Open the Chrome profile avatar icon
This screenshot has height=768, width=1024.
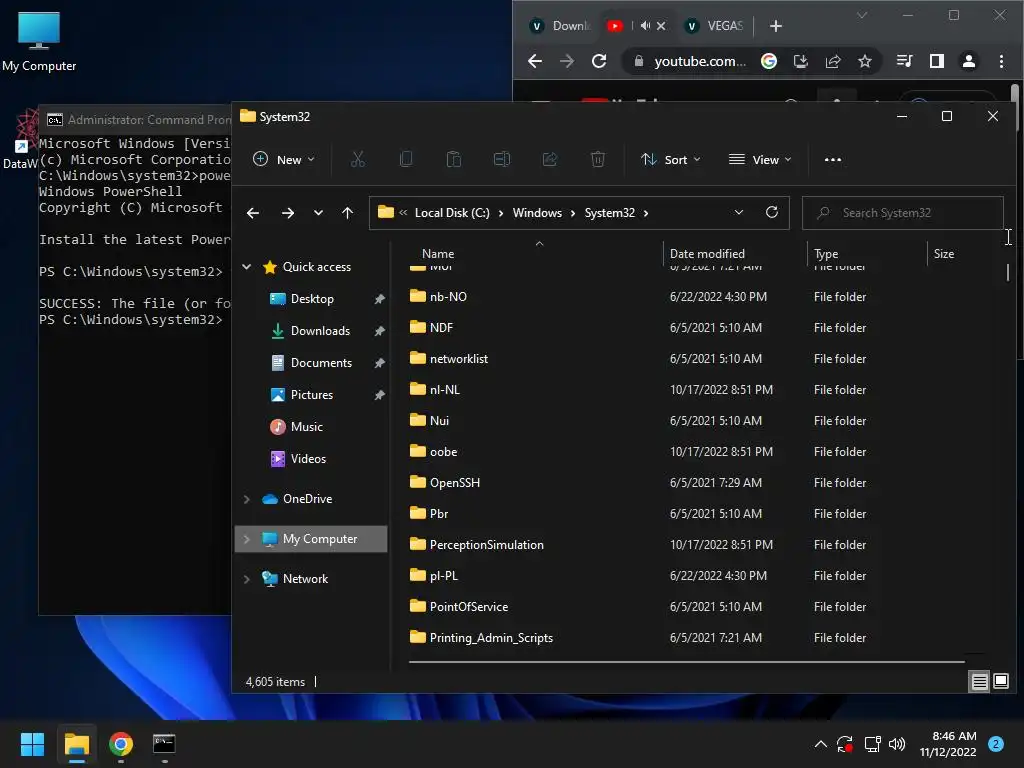(x=968, y=61)
